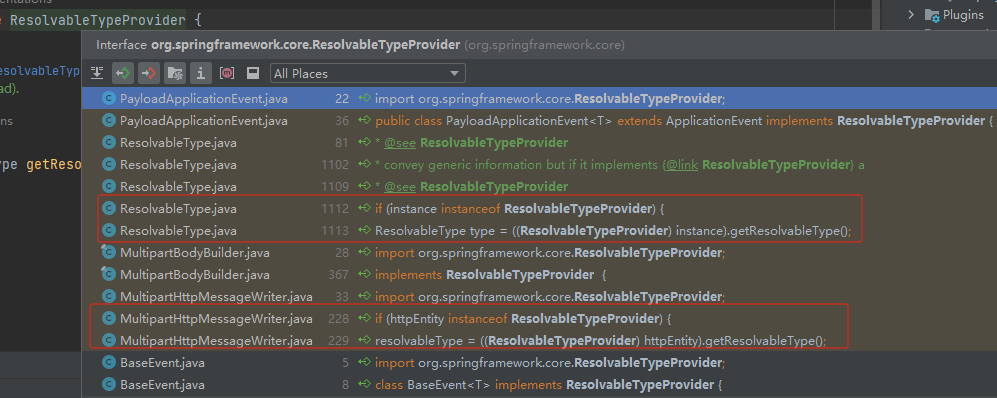
Task: Click the red [m] method icon
Action: pos(227,73)
